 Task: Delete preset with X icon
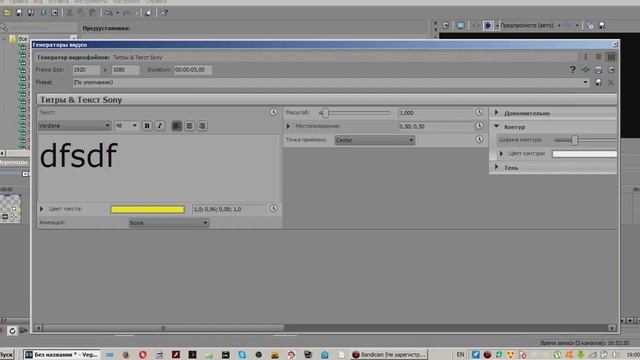coord(611,82)
